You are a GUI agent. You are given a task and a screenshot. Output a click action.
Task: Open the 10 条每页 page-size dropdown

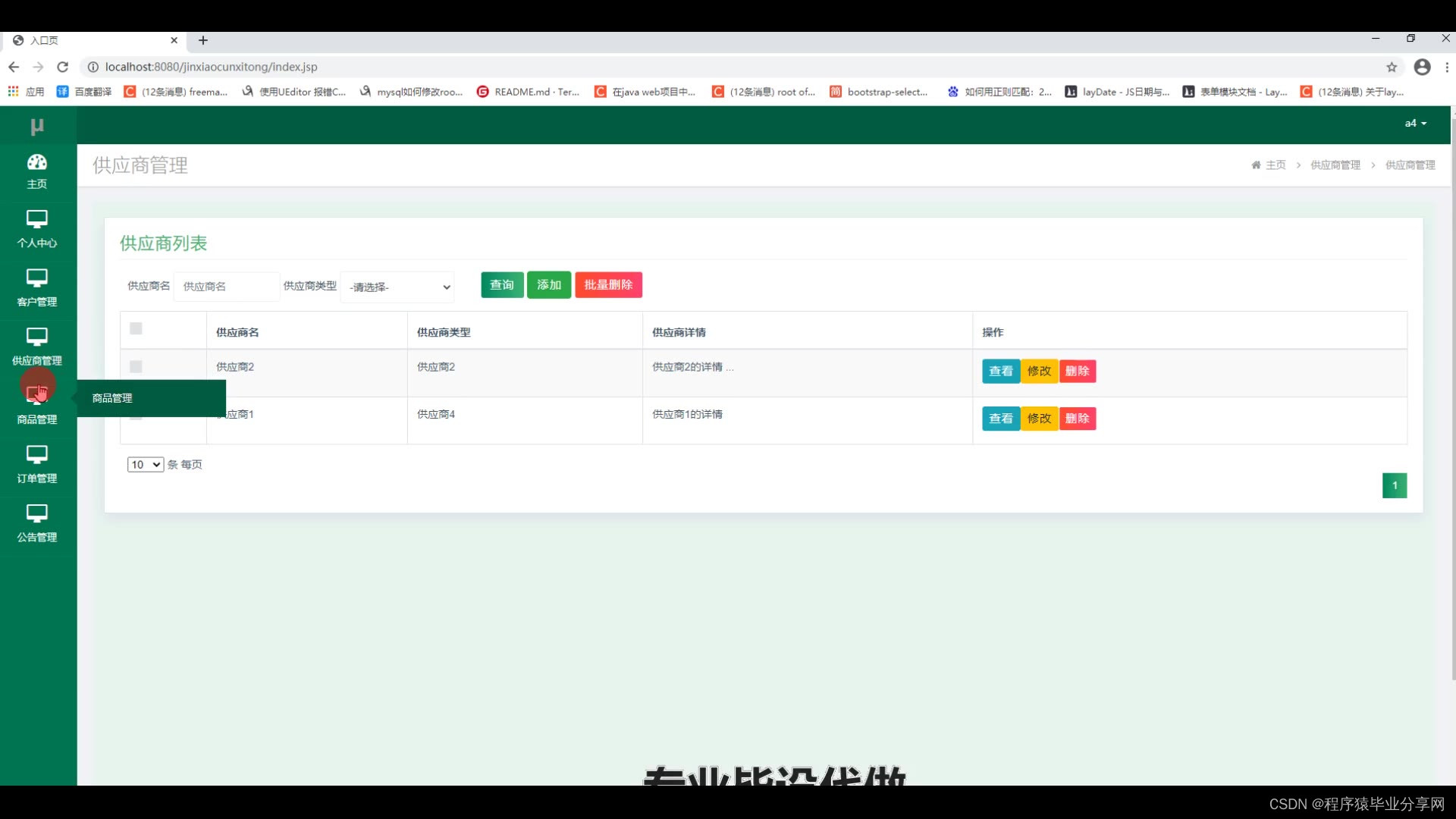click(145, 464)
